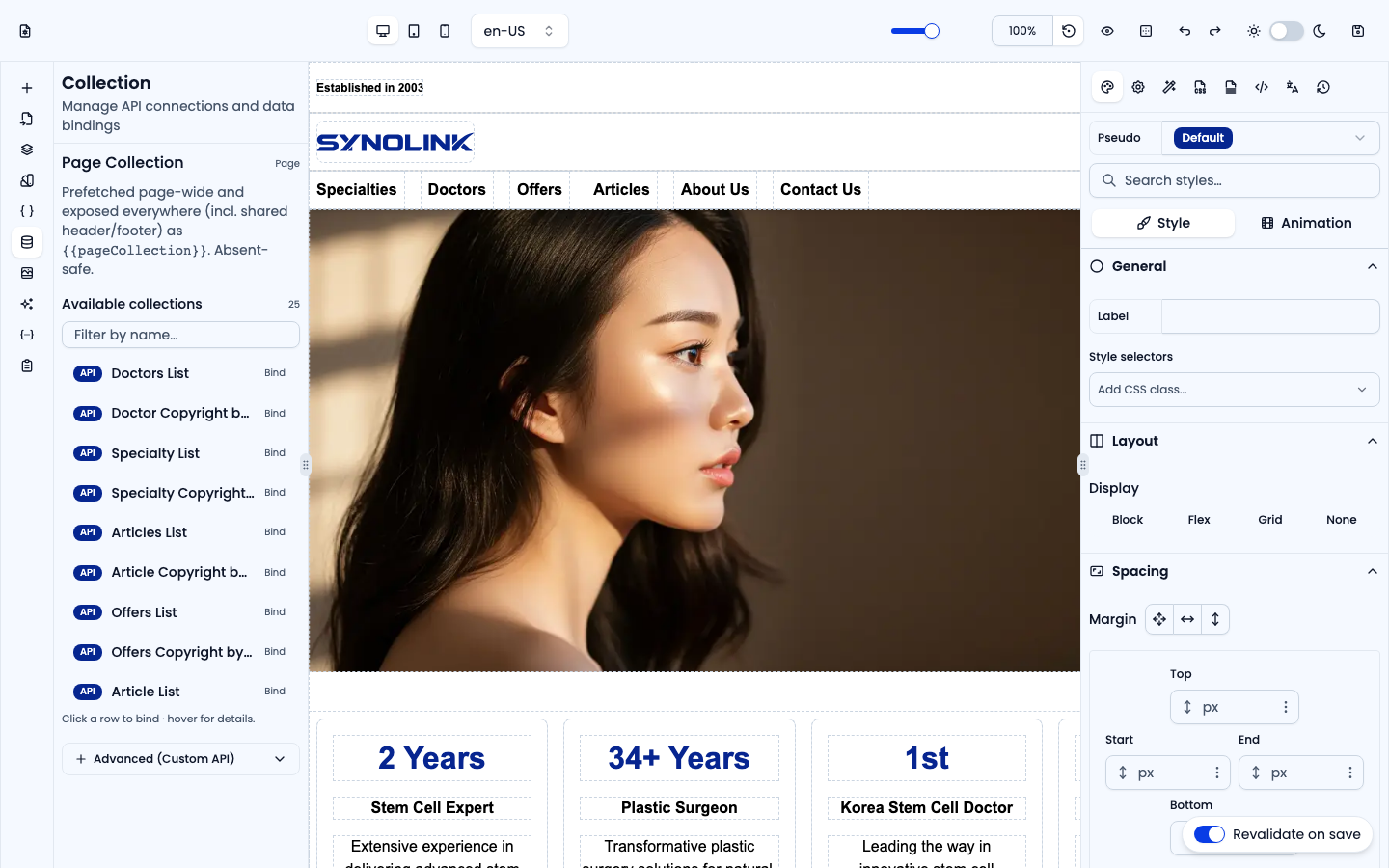Open the magic wand tab icon

(x=1169, y=87)
